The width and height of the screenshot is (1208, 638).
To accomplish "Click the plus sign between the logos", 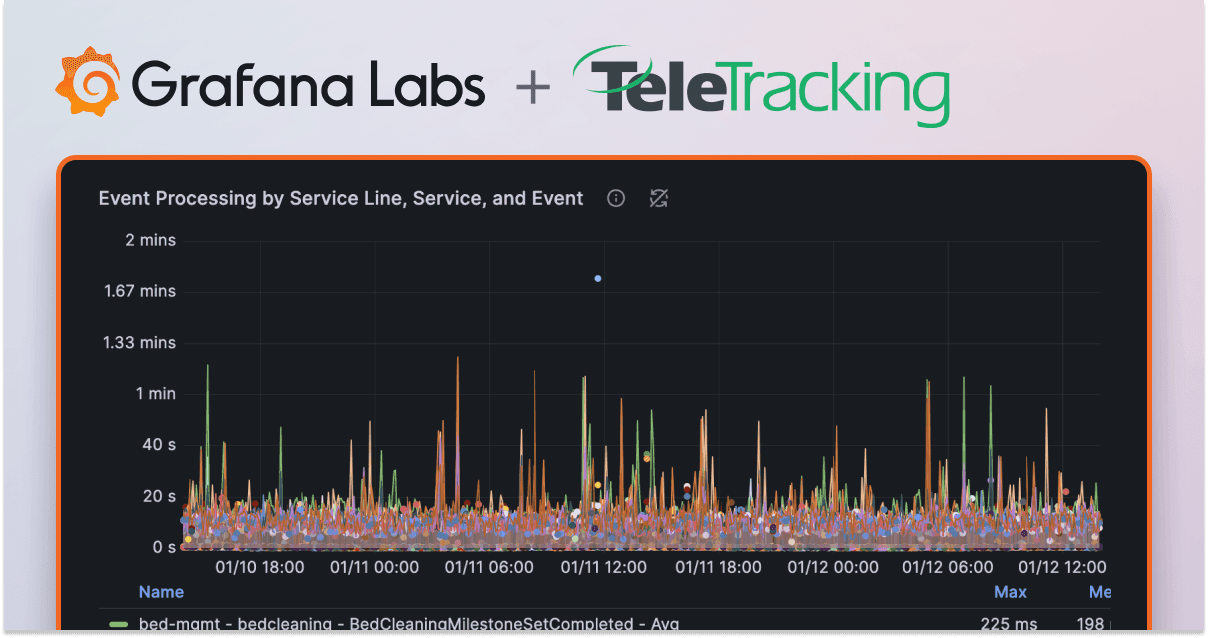I will 533,86.
